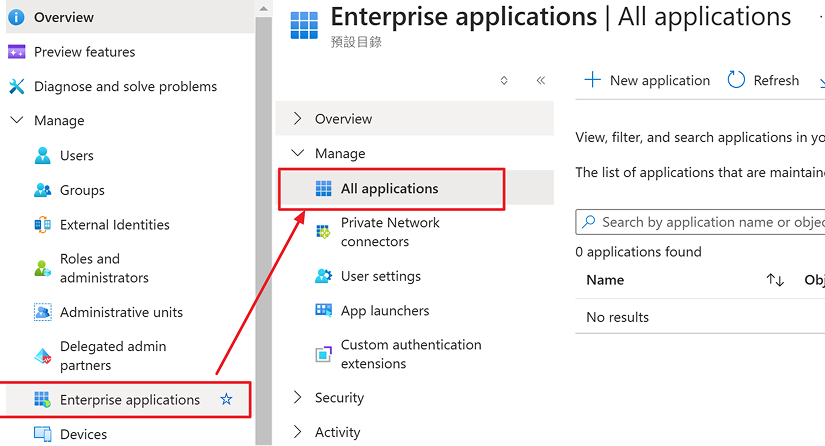Click the search by application name field
Image resolution: width=825 pixels, height=446 pixels.
pyautogui.click(x=710, y=222)
